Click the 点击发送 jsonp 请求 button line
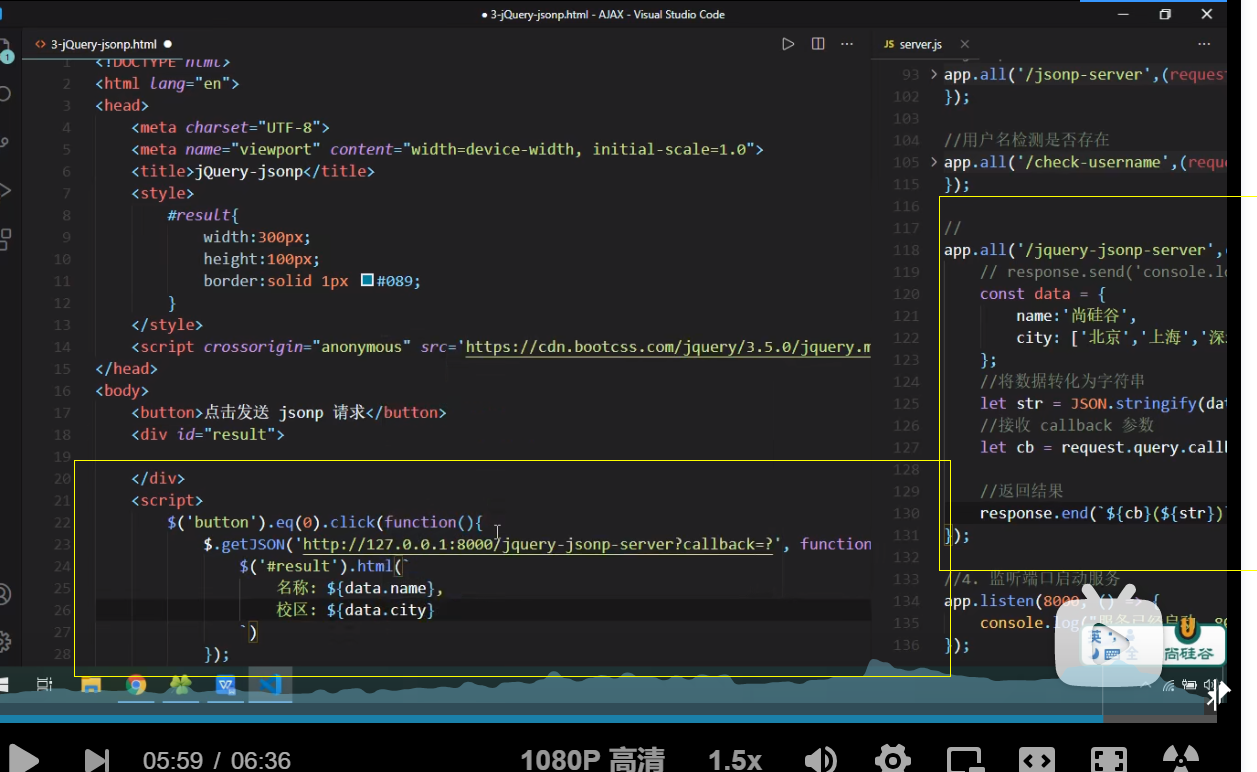This screenshot has width=1257, height=772. point(288,412)
